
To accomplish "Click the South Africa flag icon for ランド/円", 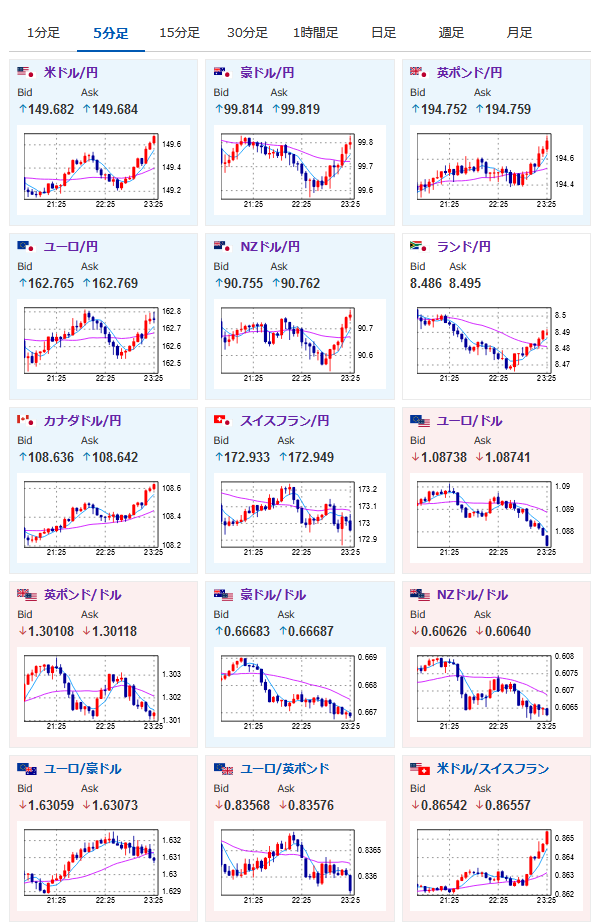I will coord(418,246).
